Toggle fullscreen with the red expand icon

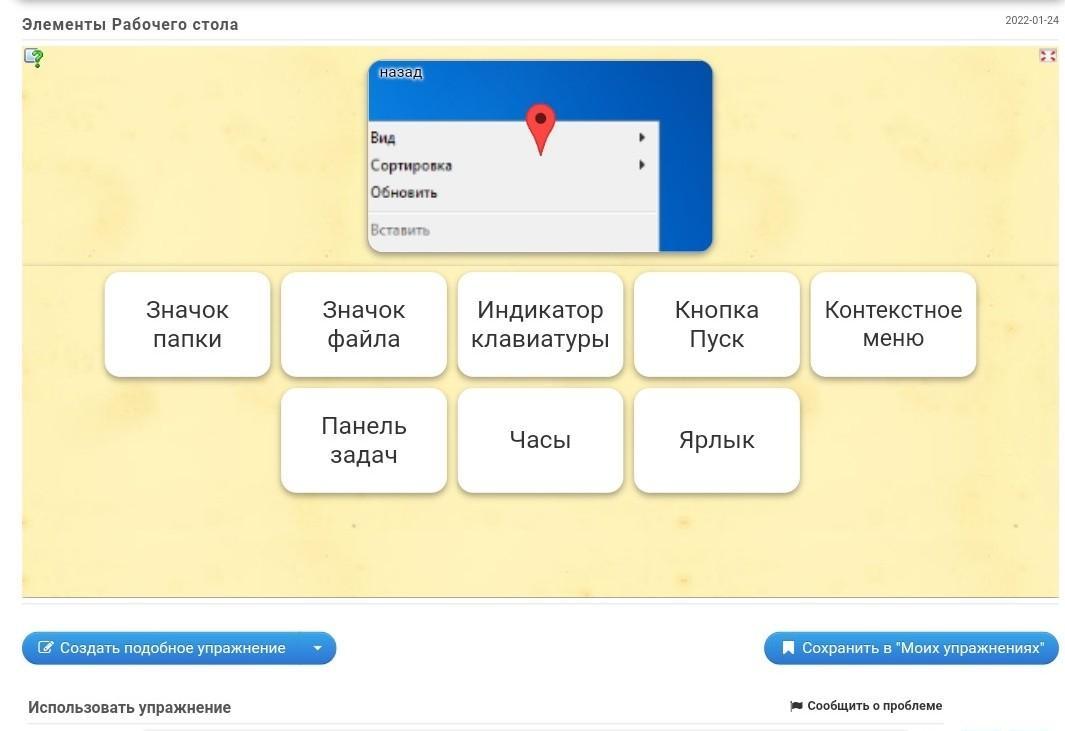[1047, 56]
